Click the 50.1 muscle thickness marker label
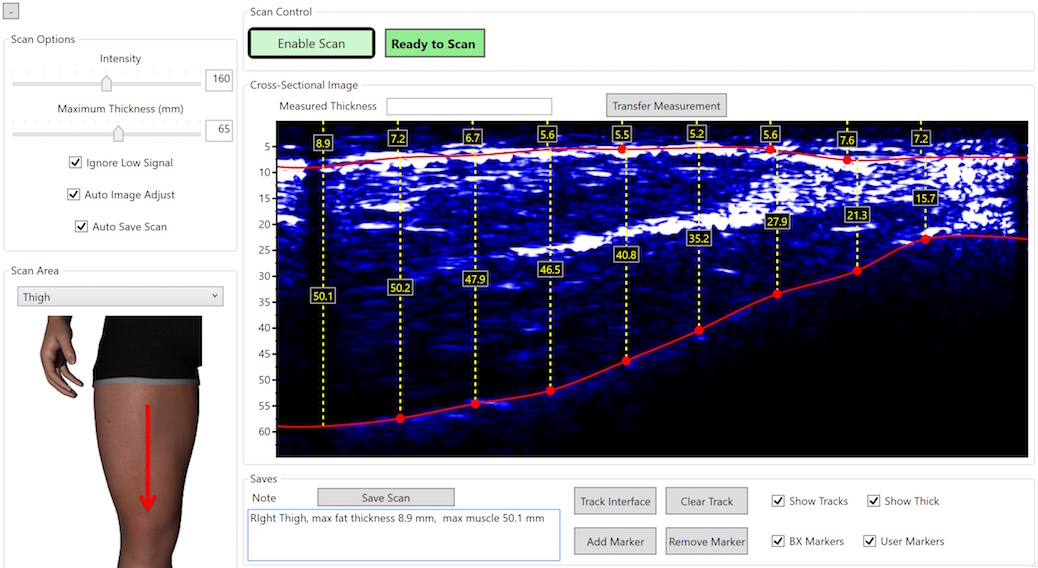 [322, 296]
